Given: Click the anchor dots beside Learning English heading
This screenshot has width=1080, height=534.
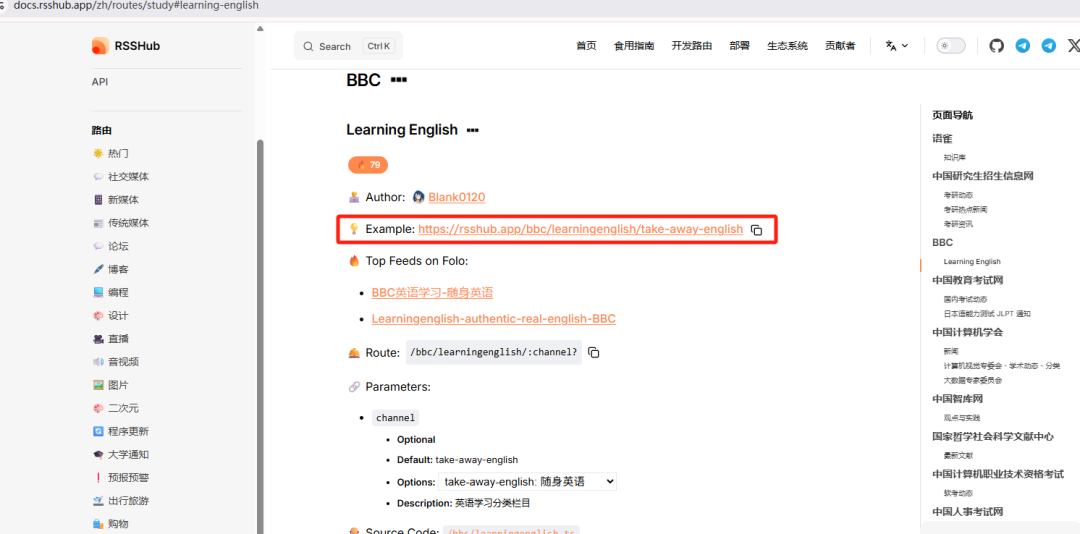Looking at the screenshot, I should pos(473,130).
